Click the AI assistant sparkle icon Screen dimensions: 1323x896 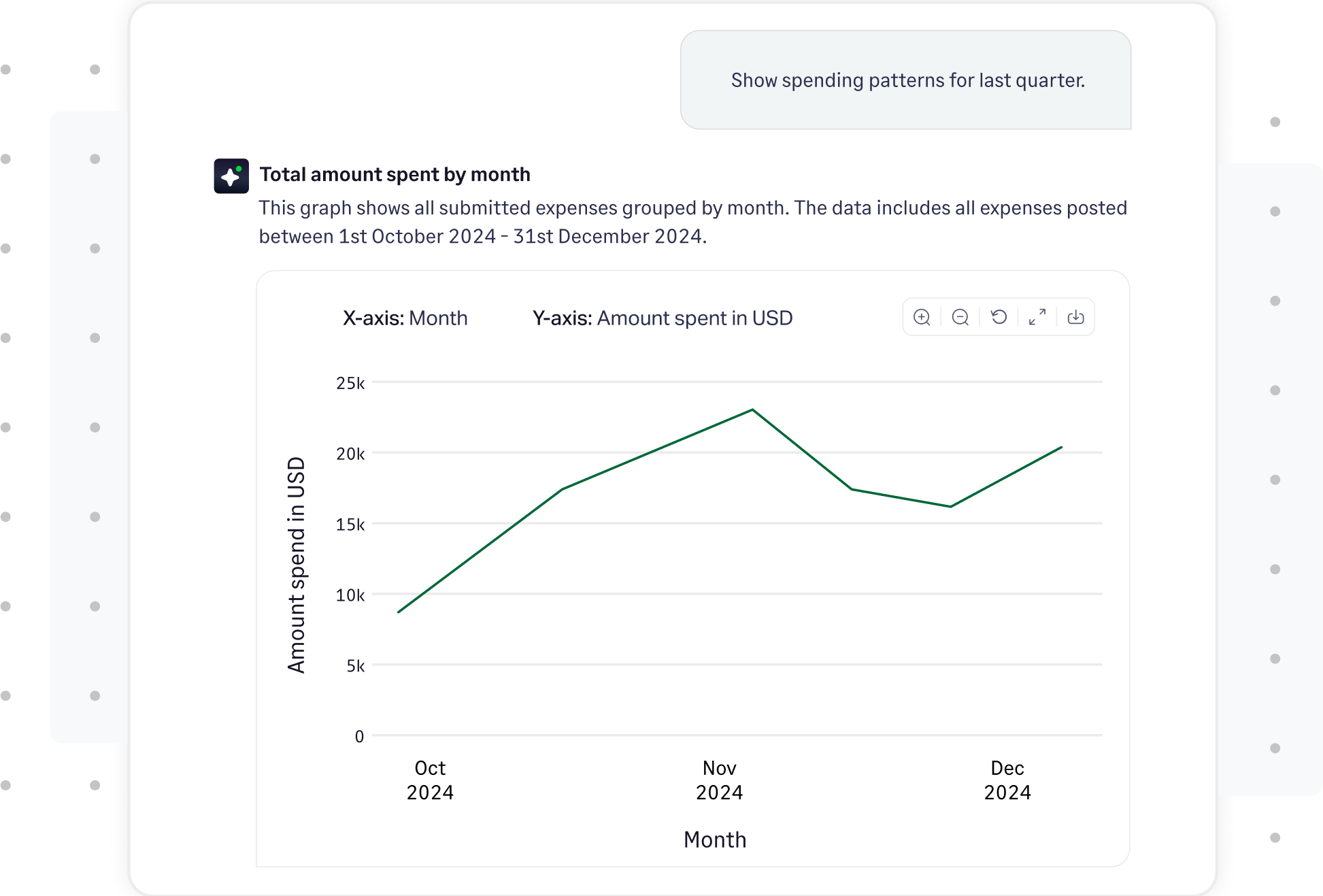pyautogui.click(x=231, y=176)
